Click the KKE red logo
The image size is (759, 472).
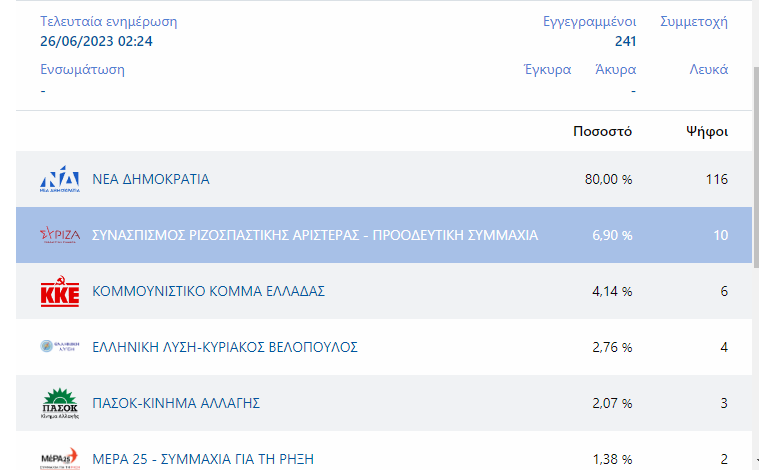pos(60,291)
